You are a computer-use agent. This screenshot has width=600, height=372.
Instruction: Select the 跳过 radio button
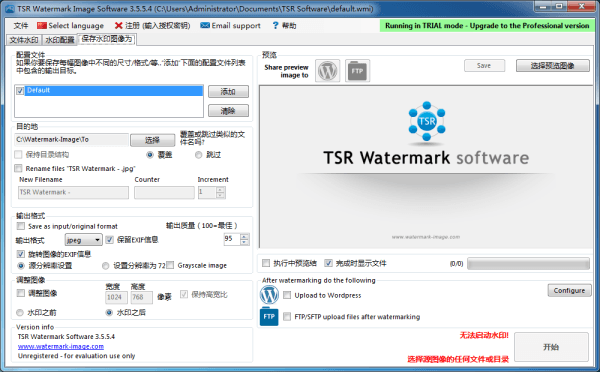[198, 155]
